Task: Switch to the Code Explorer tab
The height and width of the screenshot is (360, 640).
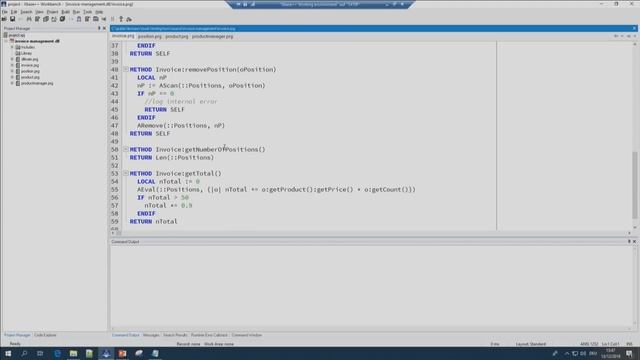Action: pyautogui.click(x=45, y=335)
